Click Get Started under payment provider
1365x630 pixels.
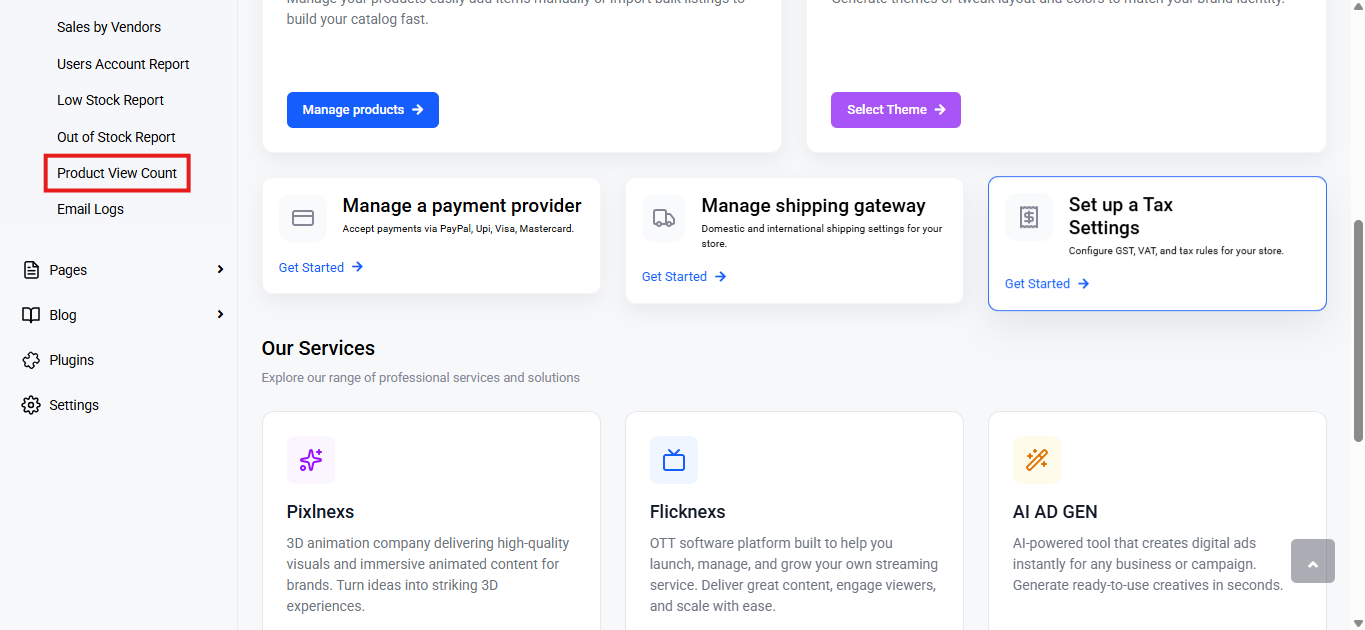321,267
